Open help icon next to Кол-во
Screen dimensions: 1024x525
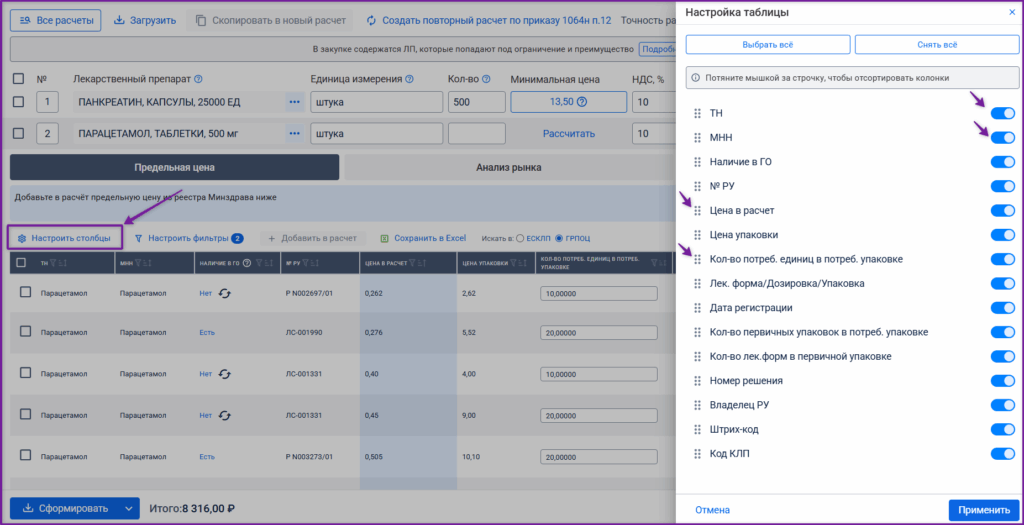[x=487, y=79]
